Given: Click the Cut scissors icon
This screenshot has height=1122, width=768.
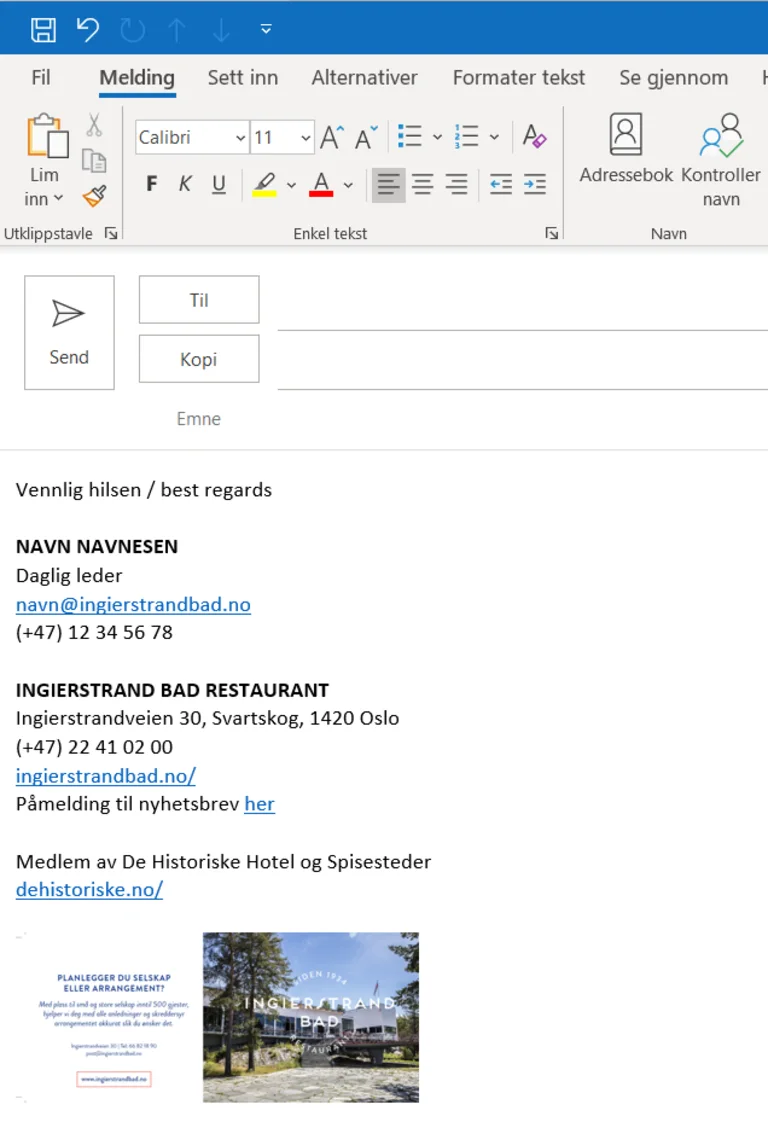Looking at the screenshot, I should click(94, 125).
